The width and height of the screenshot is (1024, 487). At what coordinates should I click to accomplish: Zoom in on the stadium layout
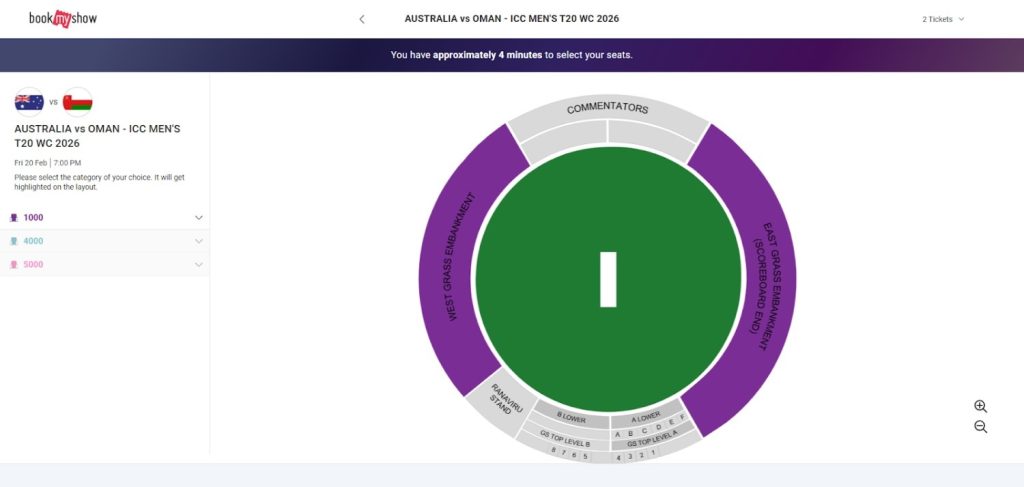coord(980,406)
